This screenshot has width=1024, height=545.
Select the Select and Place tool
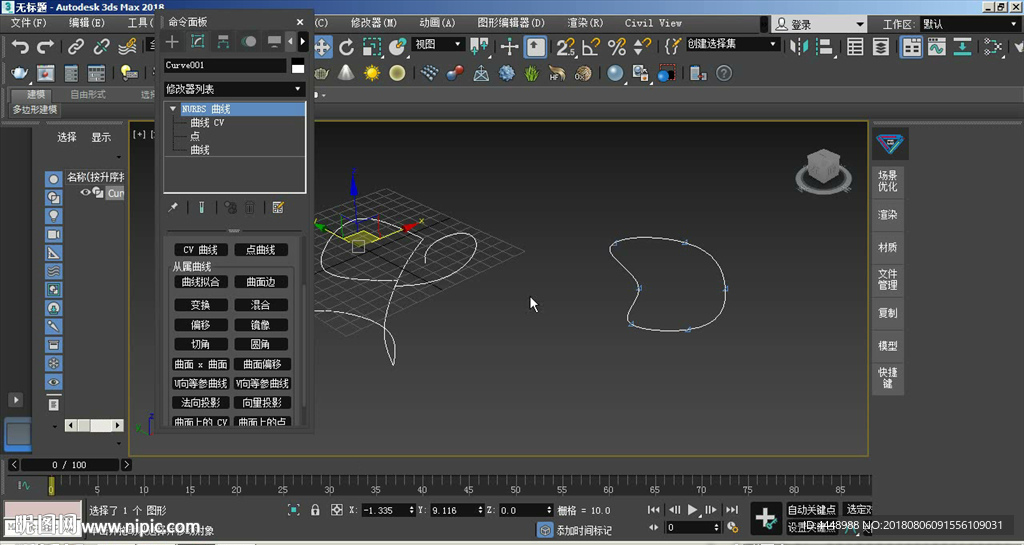coord(397,47)
